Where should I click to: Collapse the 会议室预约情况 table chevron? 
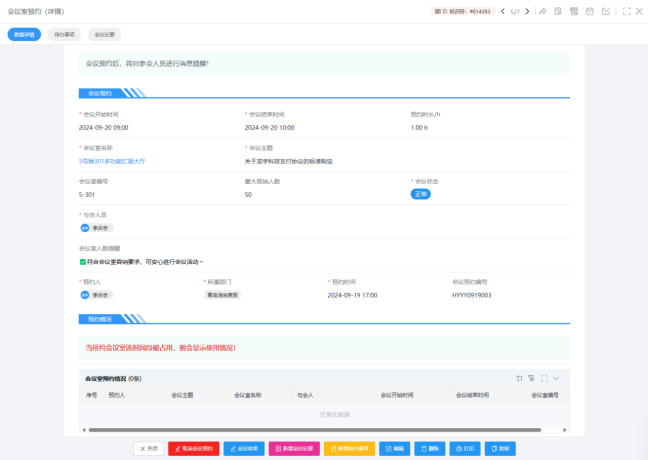click(x=556, y=378)
